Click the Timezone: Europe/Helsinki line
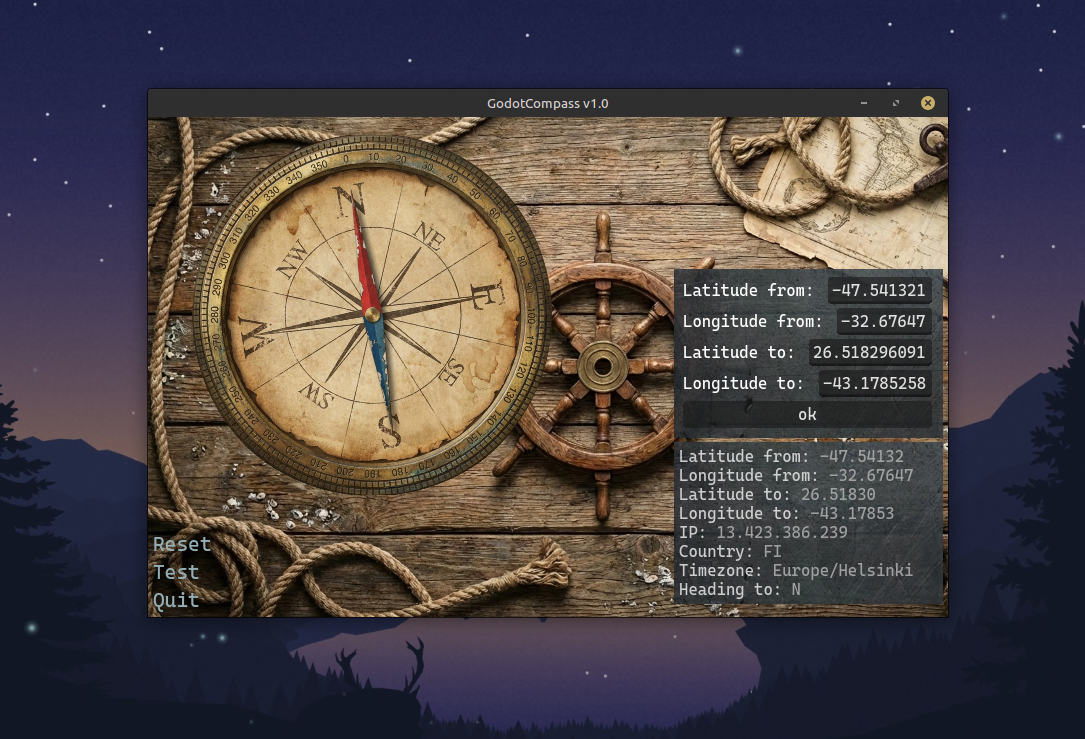The image size is (1085, 739). click(796, 570)
